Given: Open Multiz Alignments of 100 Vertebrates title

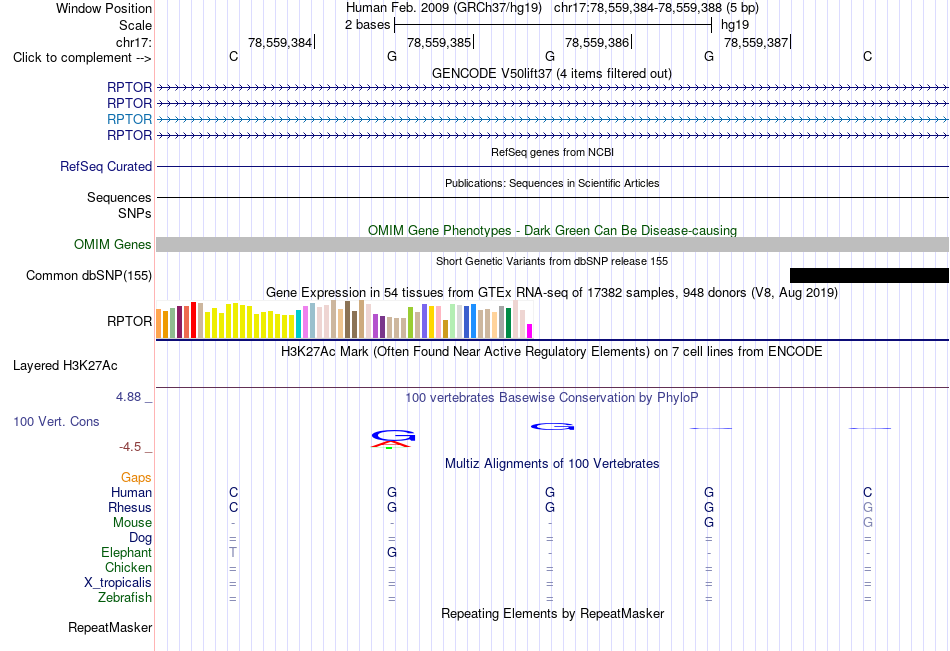Looking at the screenshot, I should [x=552, y=464].
